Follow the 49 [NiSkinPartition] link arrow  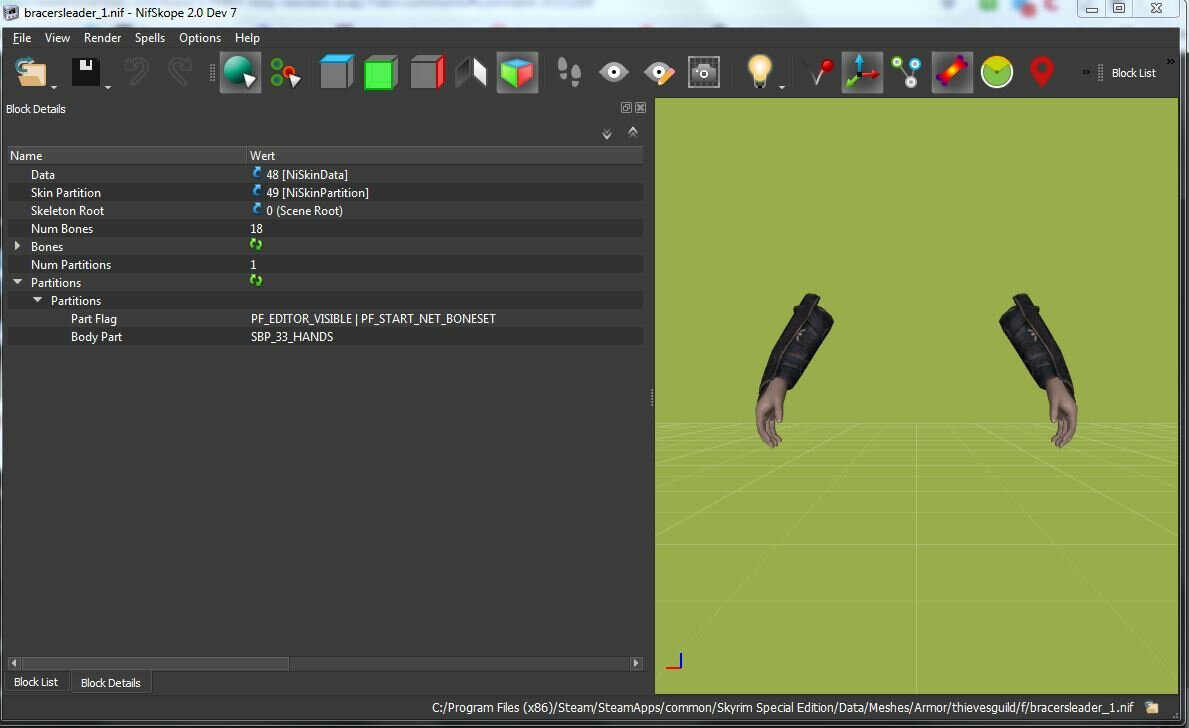point(256,191)
